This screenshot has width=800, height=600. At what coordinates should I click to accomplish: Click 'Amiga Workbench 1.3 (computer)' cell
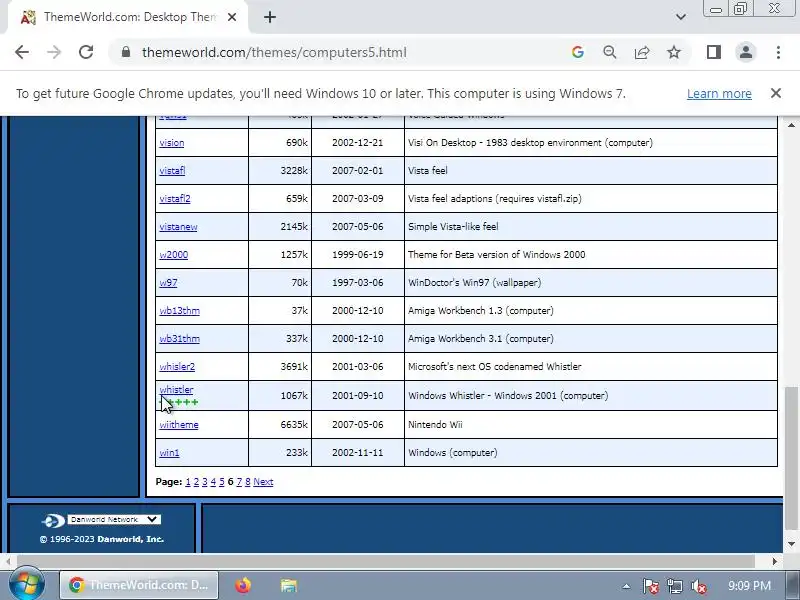point(591,311)
